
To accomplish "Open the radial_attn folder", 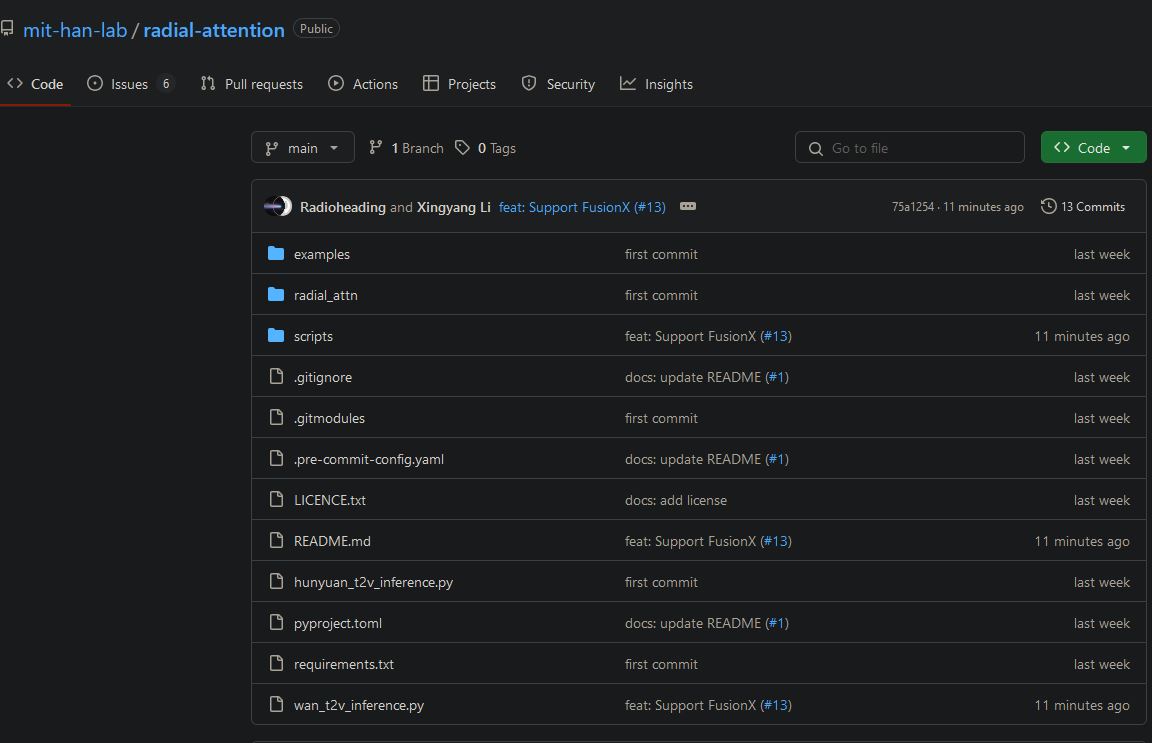I will (x=325, y=295).
